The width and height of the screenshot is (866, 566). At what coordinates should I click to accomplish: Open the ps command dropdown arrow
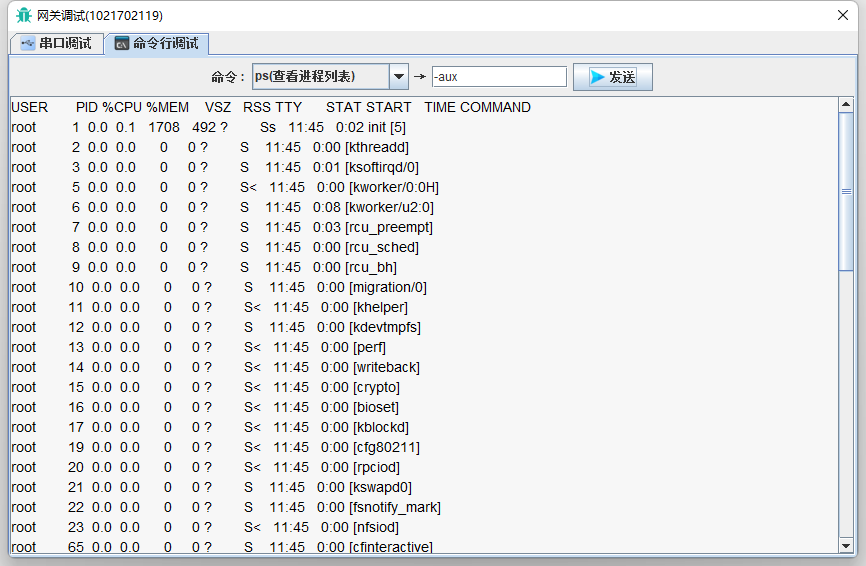pos(398,77)
